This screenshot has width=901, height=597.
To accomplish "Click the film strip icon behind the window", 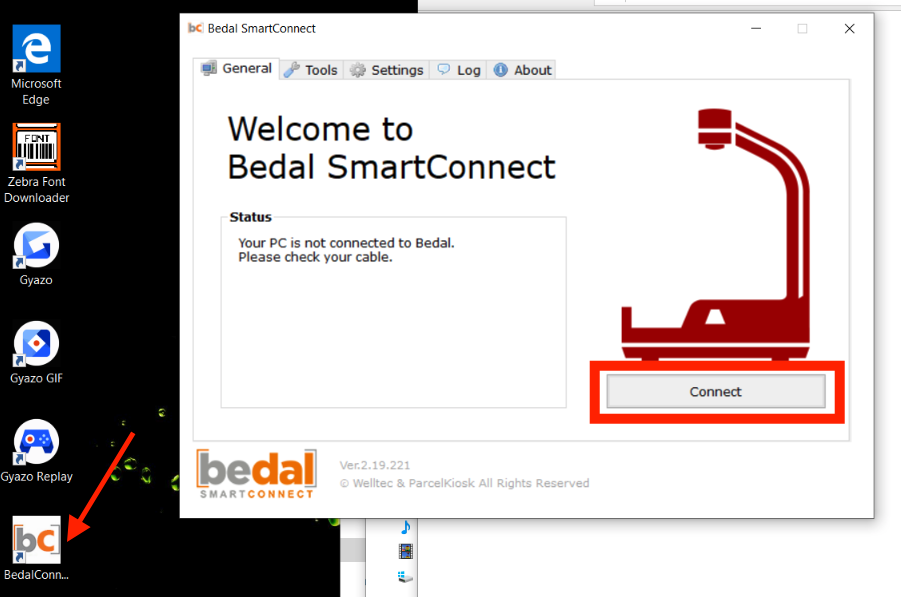I will pos(406,552).
